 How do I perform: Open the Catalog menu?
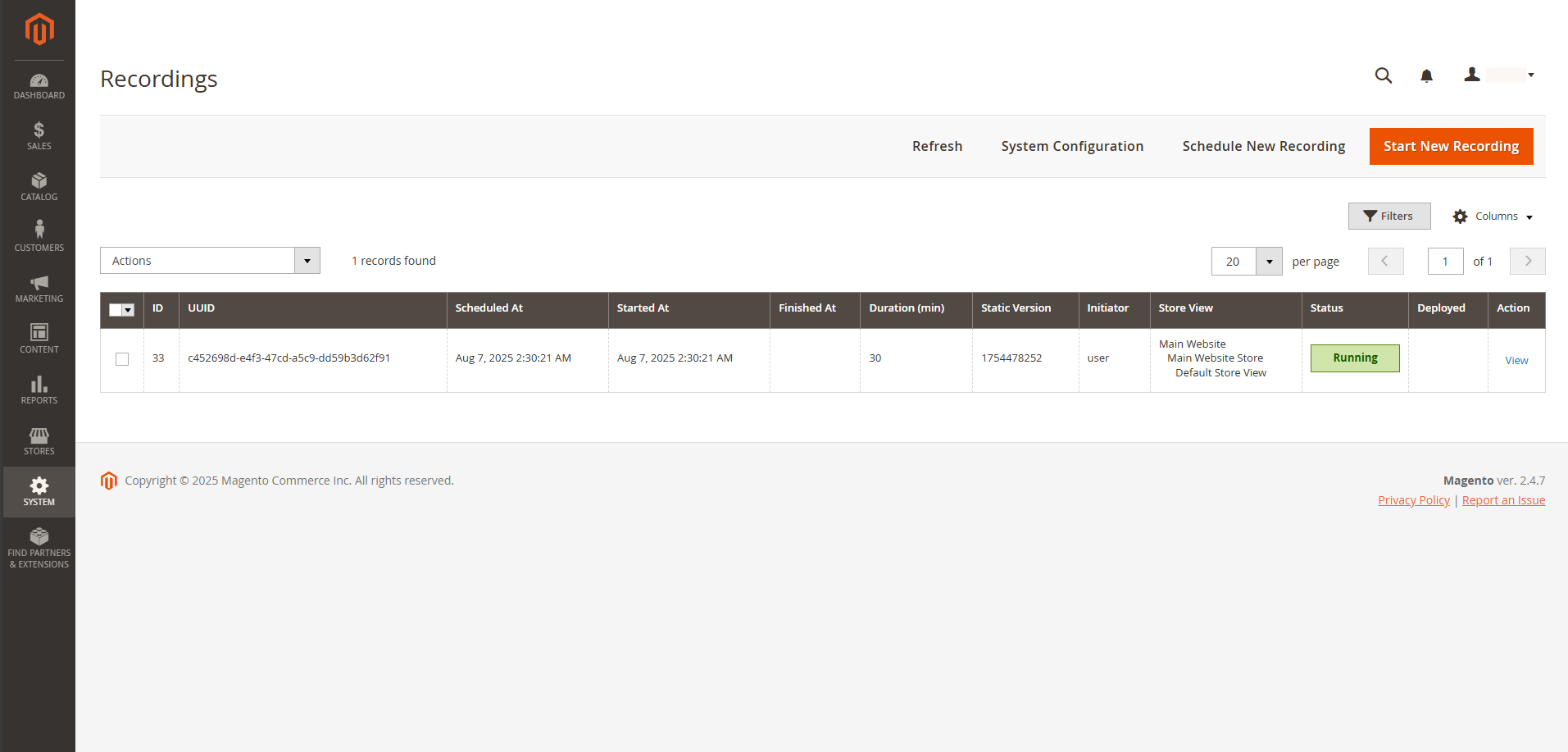pos(39,187)
